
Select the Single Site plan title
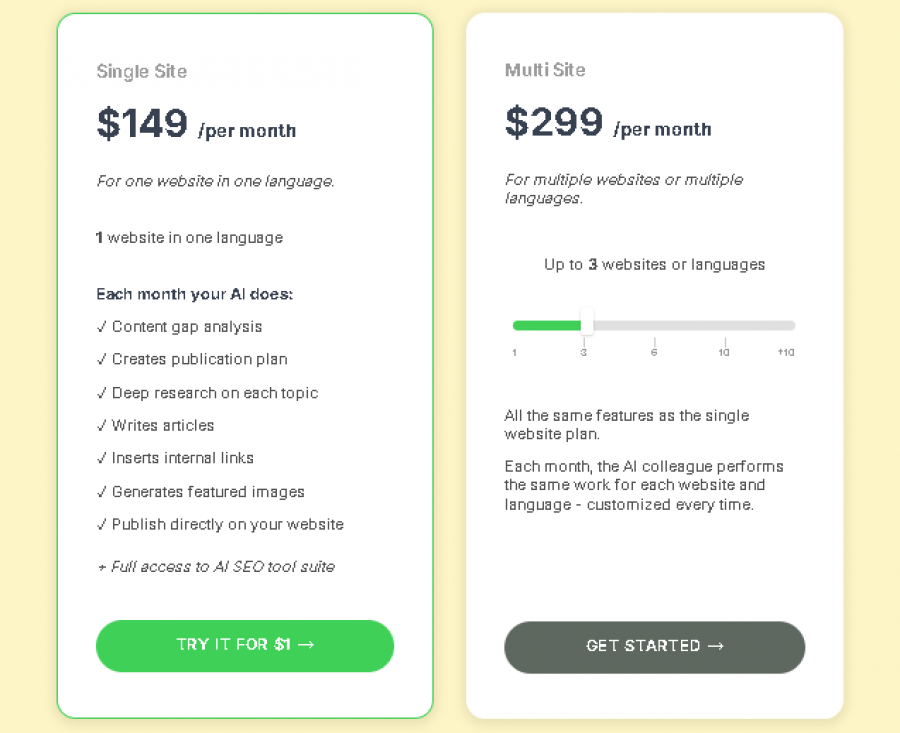point(140,71)
